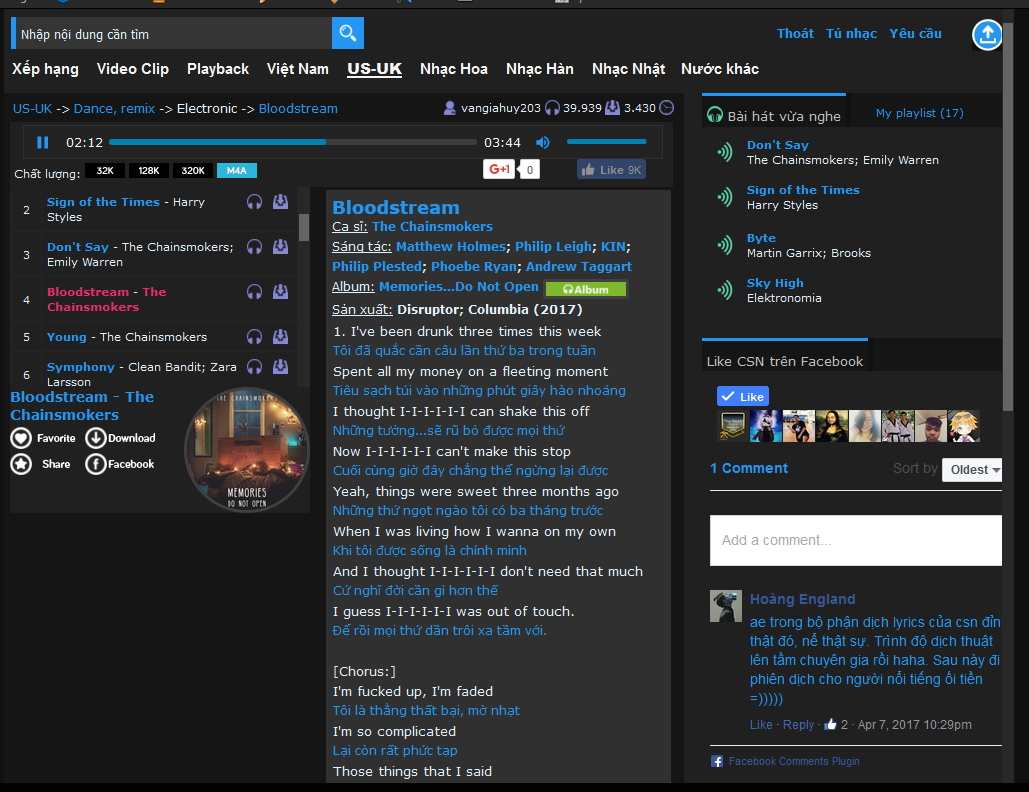The image size is (1029, 792).
Task: Open uploader vangiahuy203 profile
Action: coord(501,108)
